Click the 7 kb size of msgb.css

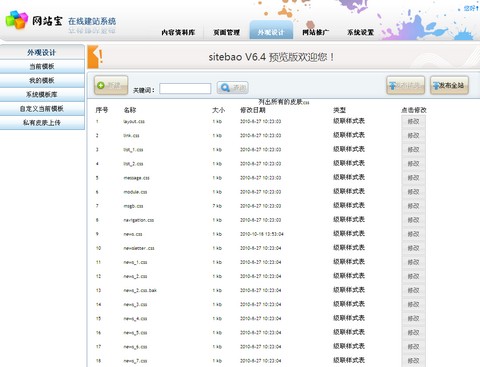pos(217,206)
